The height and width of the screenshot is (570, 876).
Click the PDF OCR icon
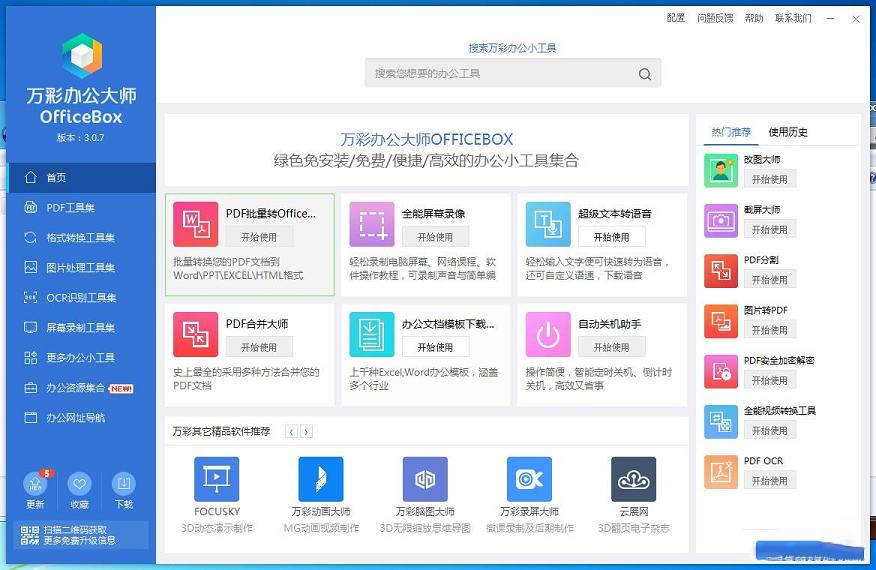point(721,472)
